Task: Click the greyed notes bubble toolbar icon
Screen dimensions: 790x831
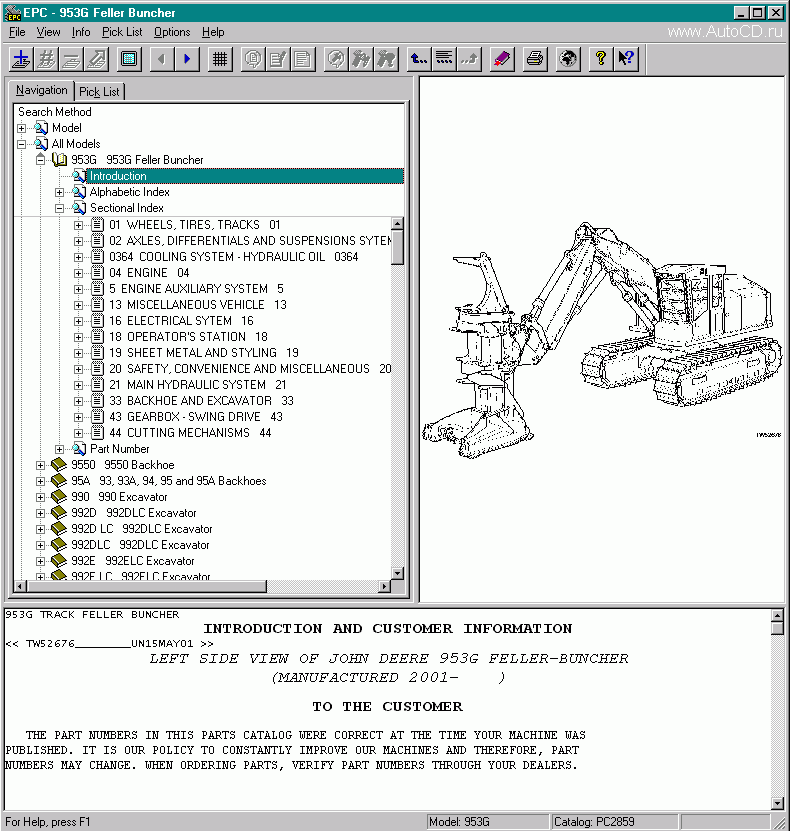Action: click(253, 59)
